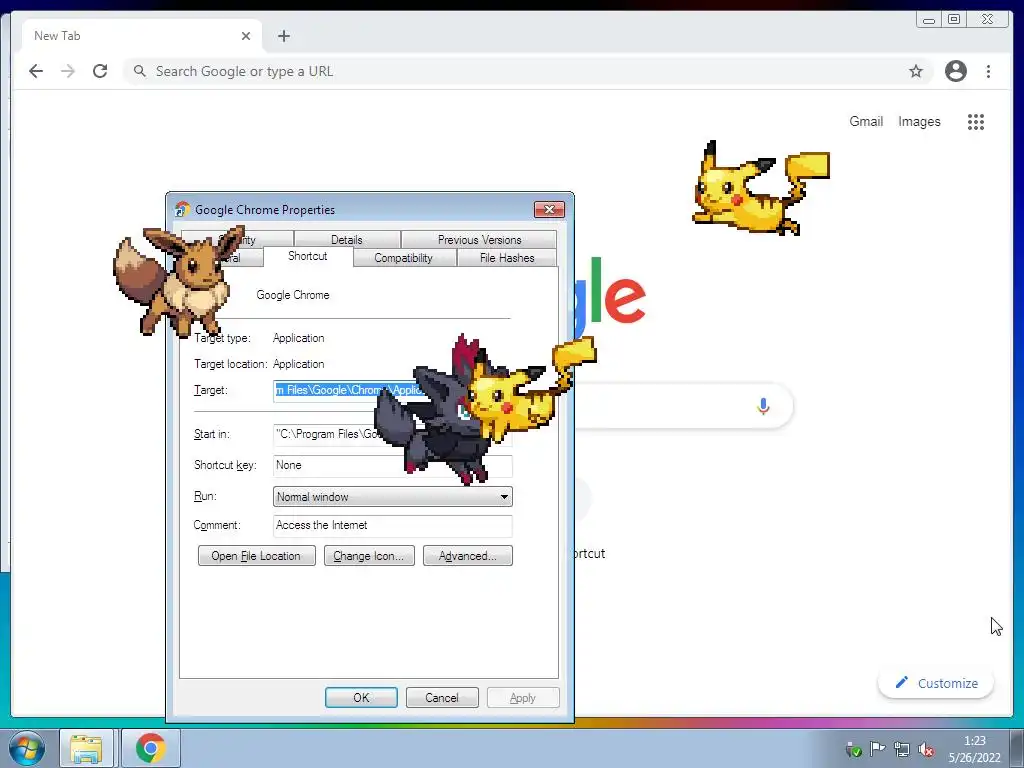This screenshot has width=1024, height=768.
Task: Open Chrome's three-dot menu
Action: (x=988, y=71)
